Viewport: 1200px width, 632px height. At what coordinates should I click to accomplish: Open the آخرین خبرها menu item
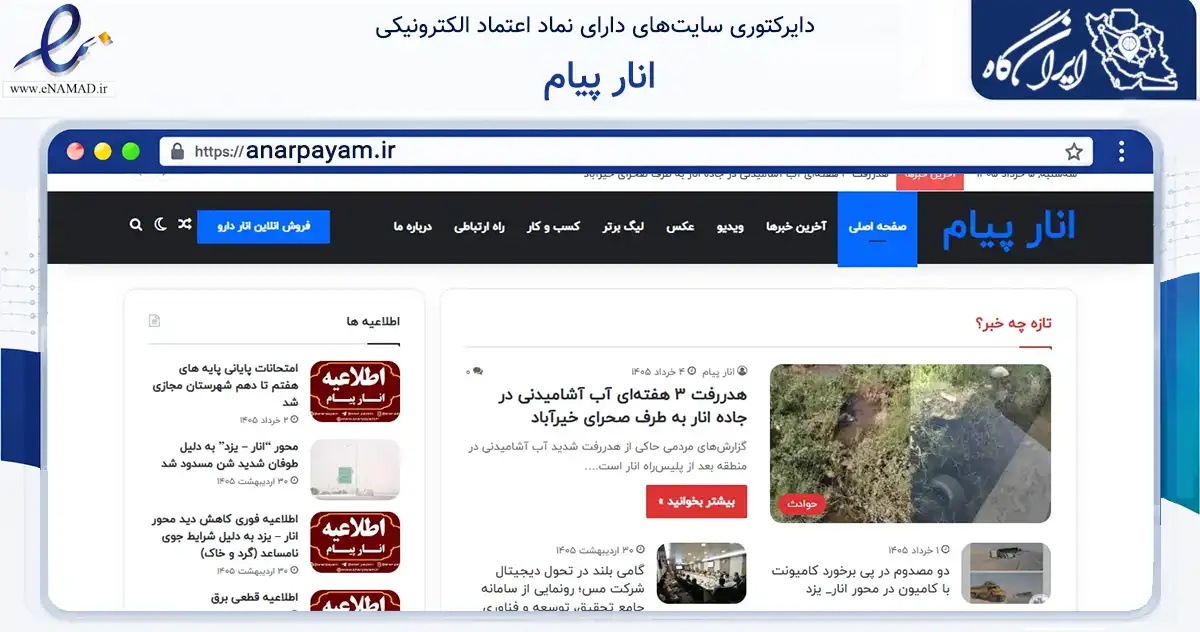coord(796,227)
